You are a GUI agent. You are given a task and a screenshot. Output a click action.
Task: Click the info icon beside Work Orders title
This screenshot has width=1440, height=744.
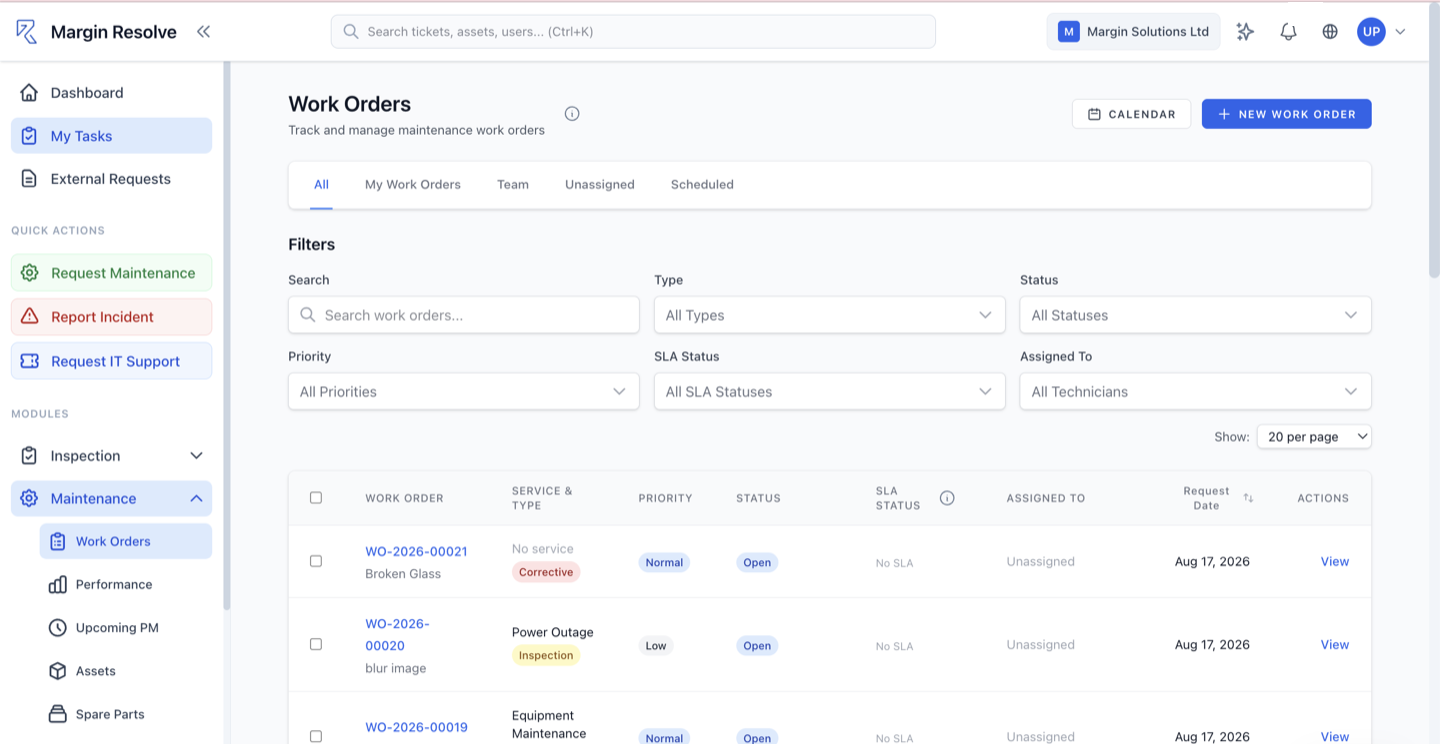pyautogui.click(x=572, y=113)
